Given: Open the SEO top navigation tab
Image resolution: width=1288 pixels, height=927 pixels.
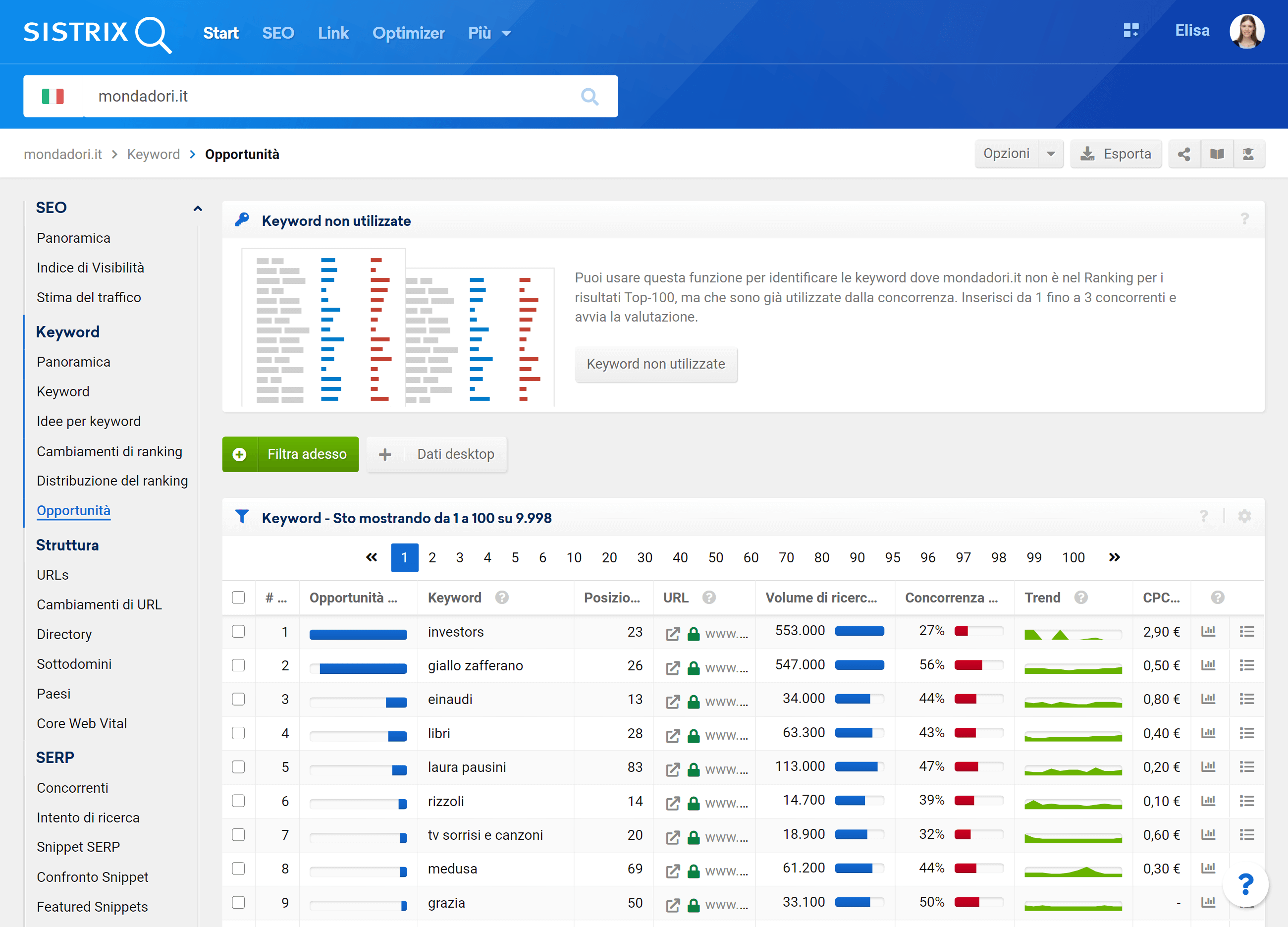Looking at the screenshot, I should 278,33.
